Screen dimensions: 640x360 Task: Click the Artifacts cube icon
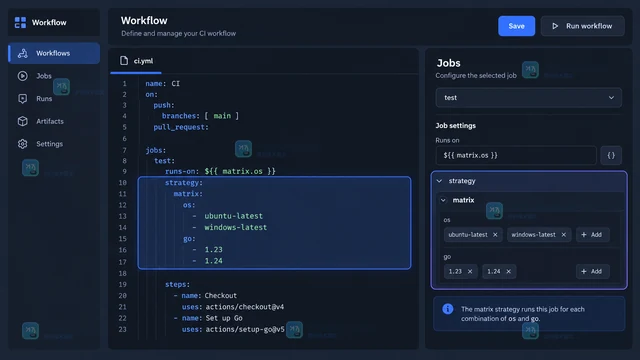(22, 121)
